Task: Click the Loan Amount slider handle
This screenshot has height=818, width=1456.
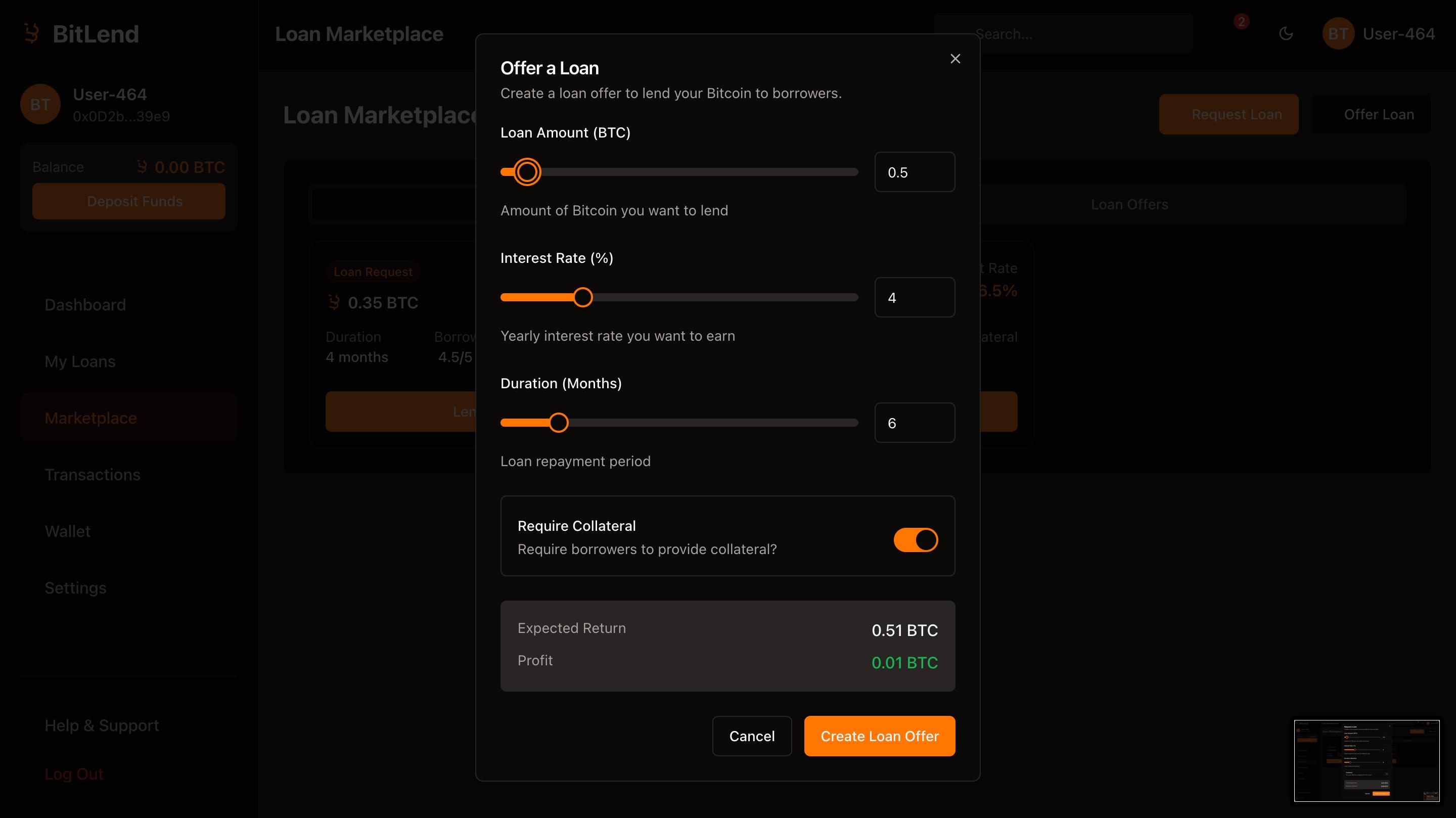Action: (527, 172)
